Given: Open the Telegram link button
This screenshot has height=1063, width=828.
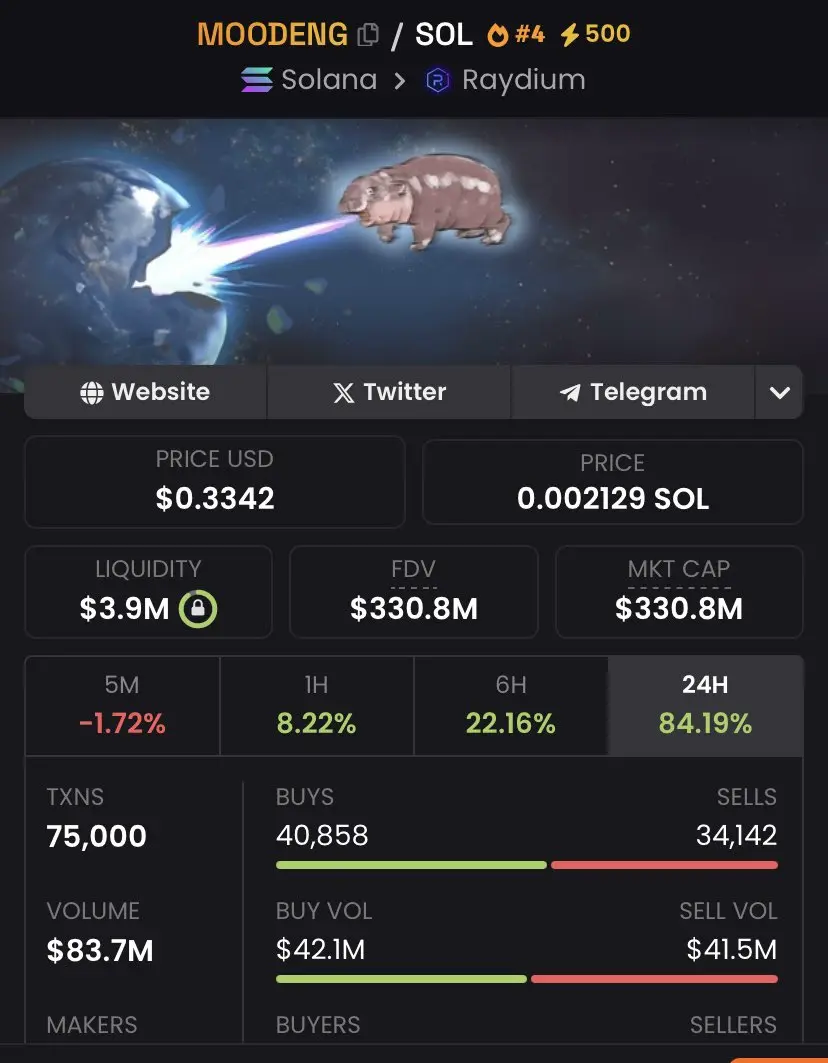Looking at the screenshot, I should [633, 392].
